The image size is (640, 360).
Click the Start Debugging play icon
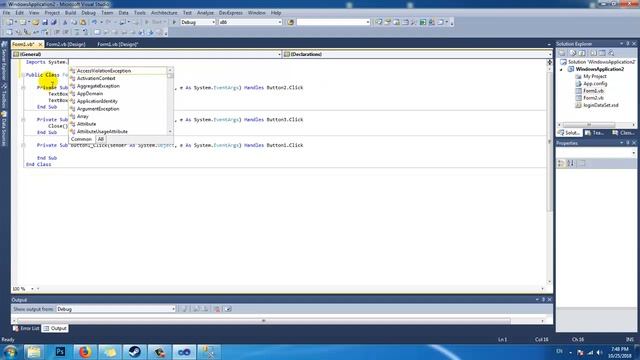coord(174,22)
